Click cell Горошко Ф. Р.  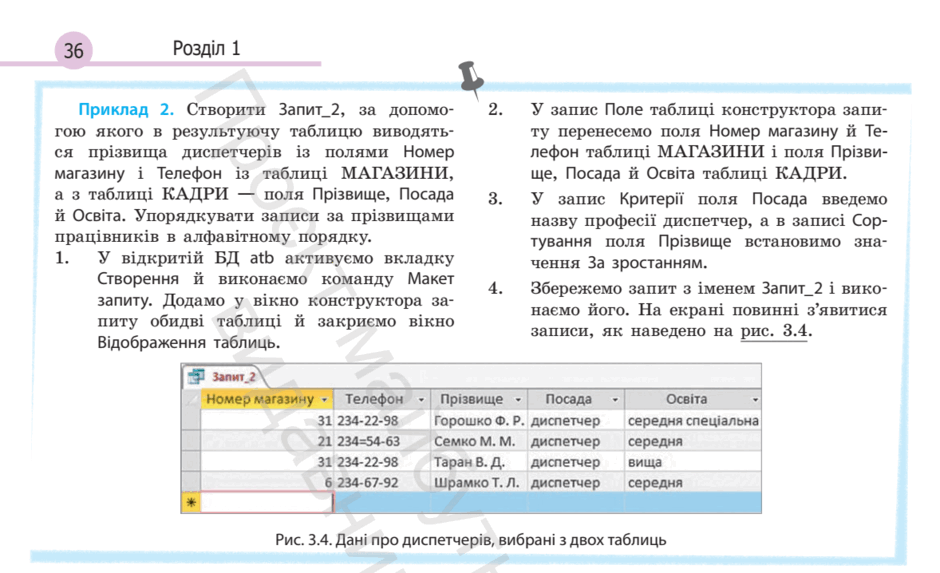(479, 420)
